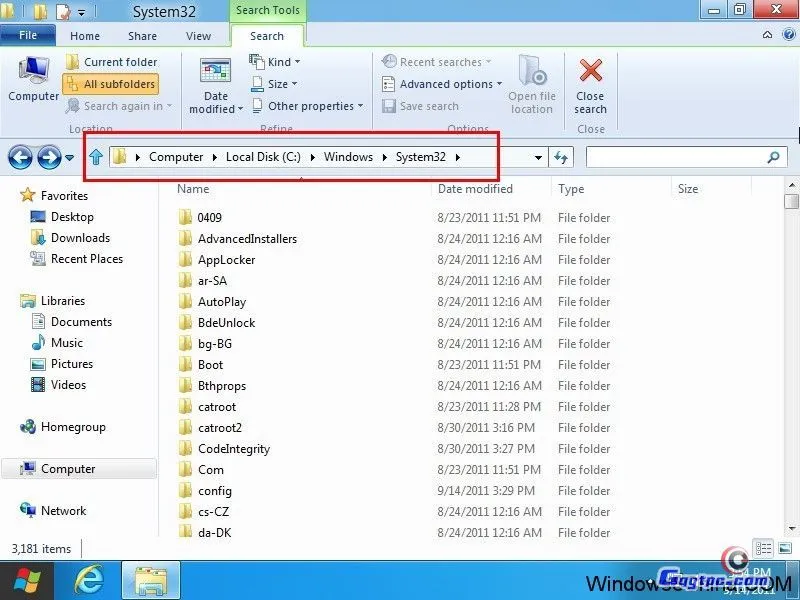Click the Computer search location icon
The image size is (800, 600).
(33, 71)
